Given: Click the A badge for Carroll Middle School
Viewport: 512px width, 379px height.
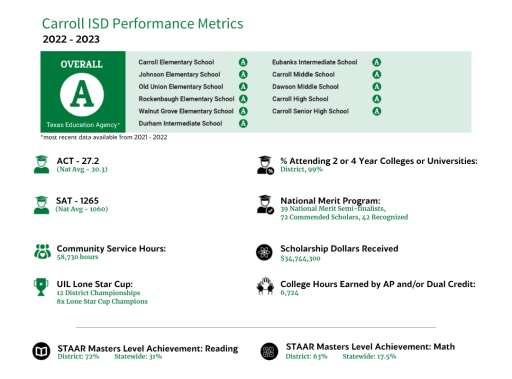Looking at the screenshot, I should (x=377, y=74).
